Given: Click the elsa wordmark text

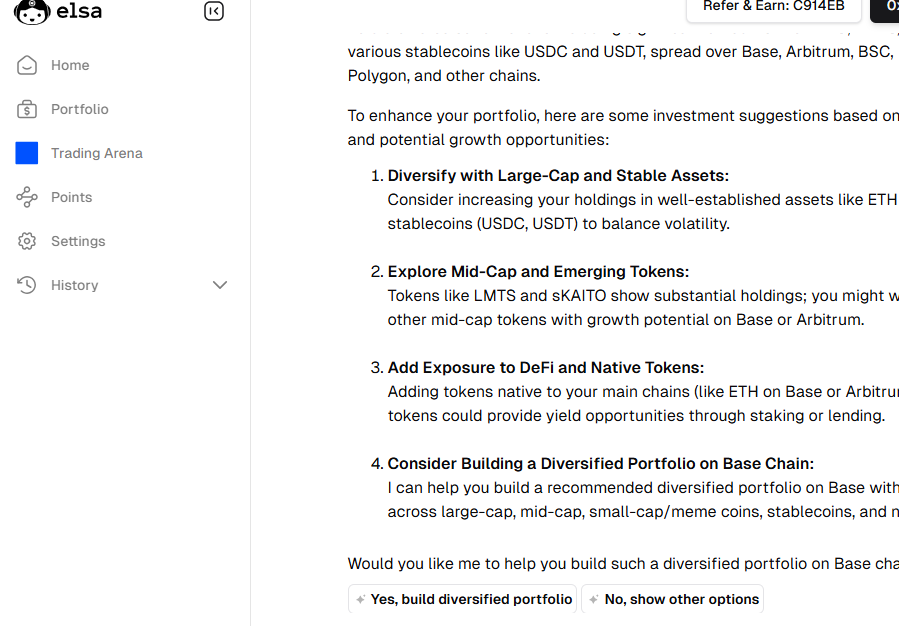Looking at the screenshot, I should tap(80, 12).
